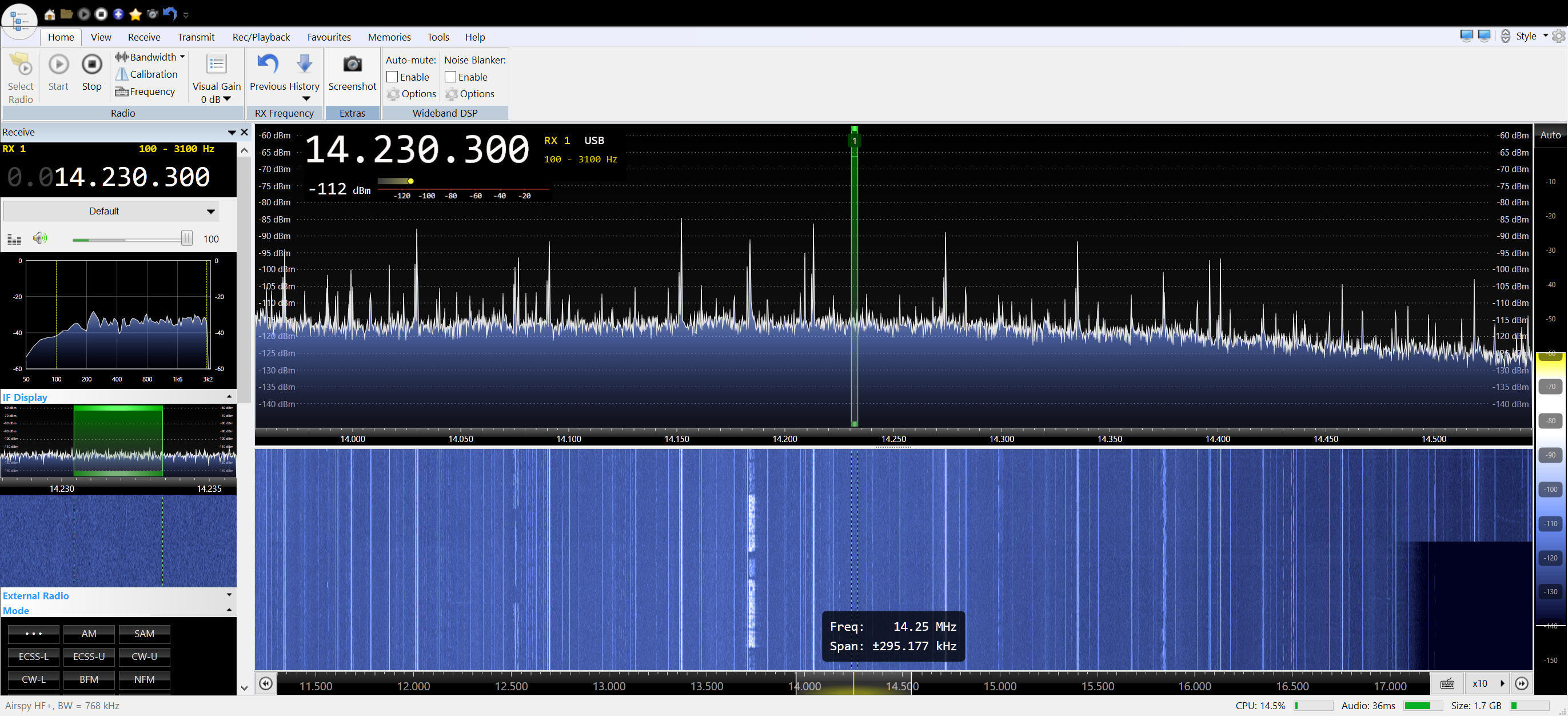Select AM mode
Image resolution: width=1568 pixels, height=716 pixels.
click(89, 634)
